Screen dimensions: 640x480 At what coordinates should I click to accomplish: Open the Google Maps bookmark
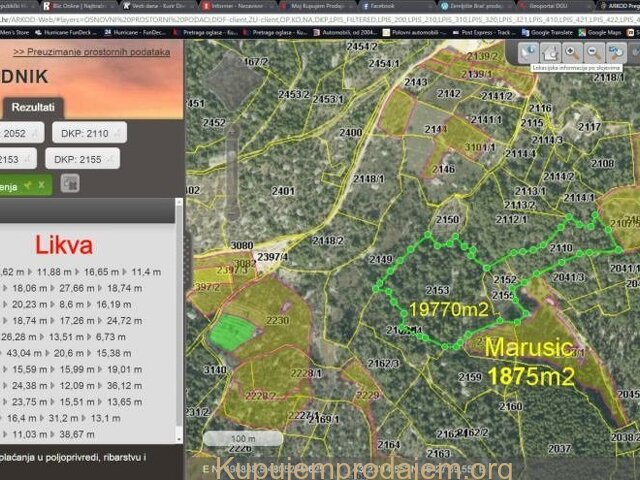pos(604,32)
